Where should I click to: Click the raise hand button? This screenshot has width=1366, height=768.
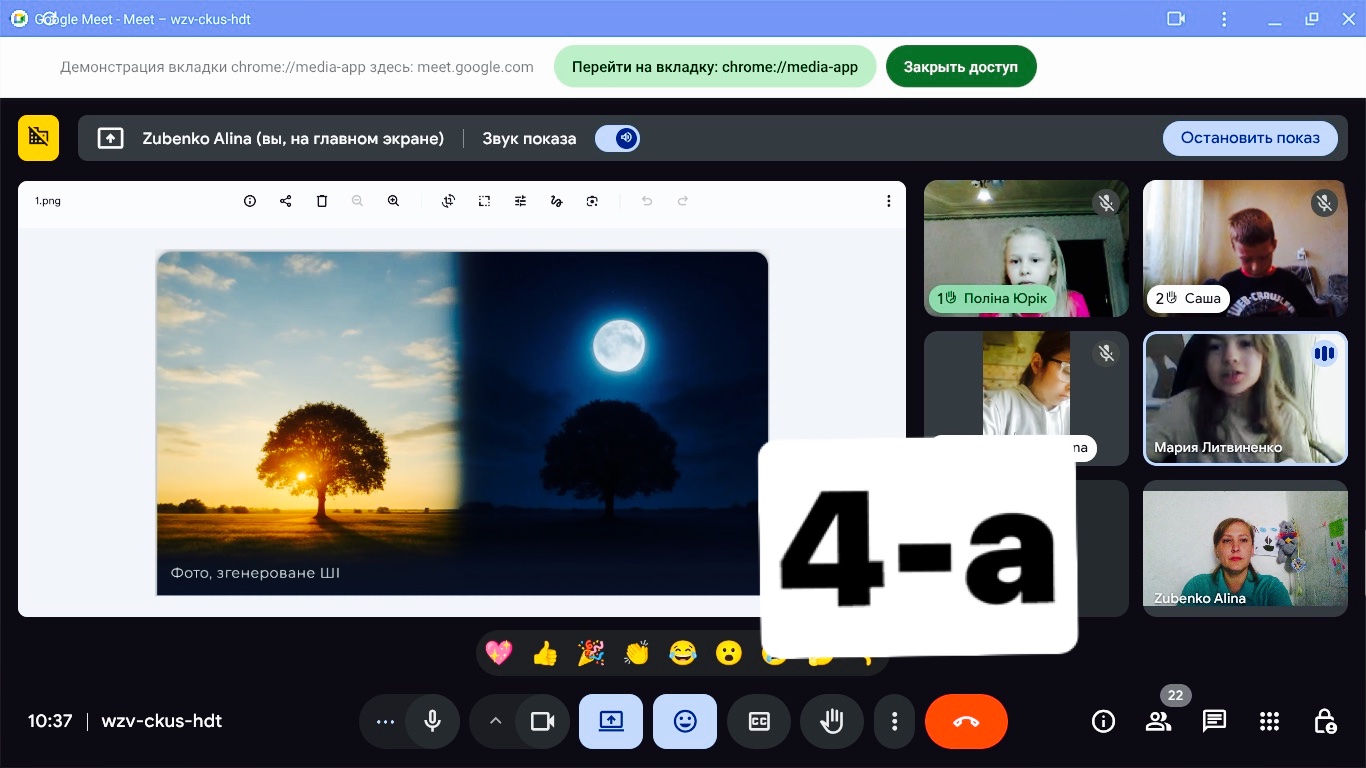tap(831, 721)
